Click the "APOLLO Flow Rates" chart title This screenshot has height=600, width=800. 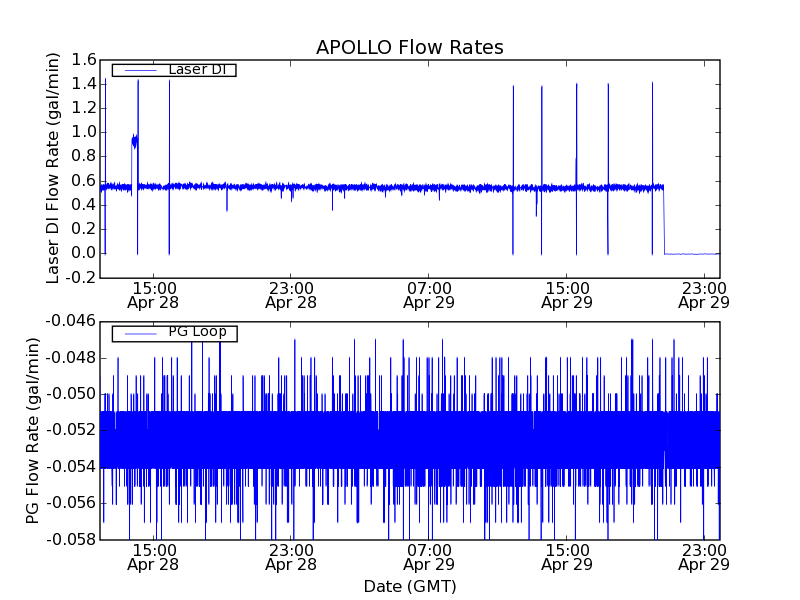point(409,47)
